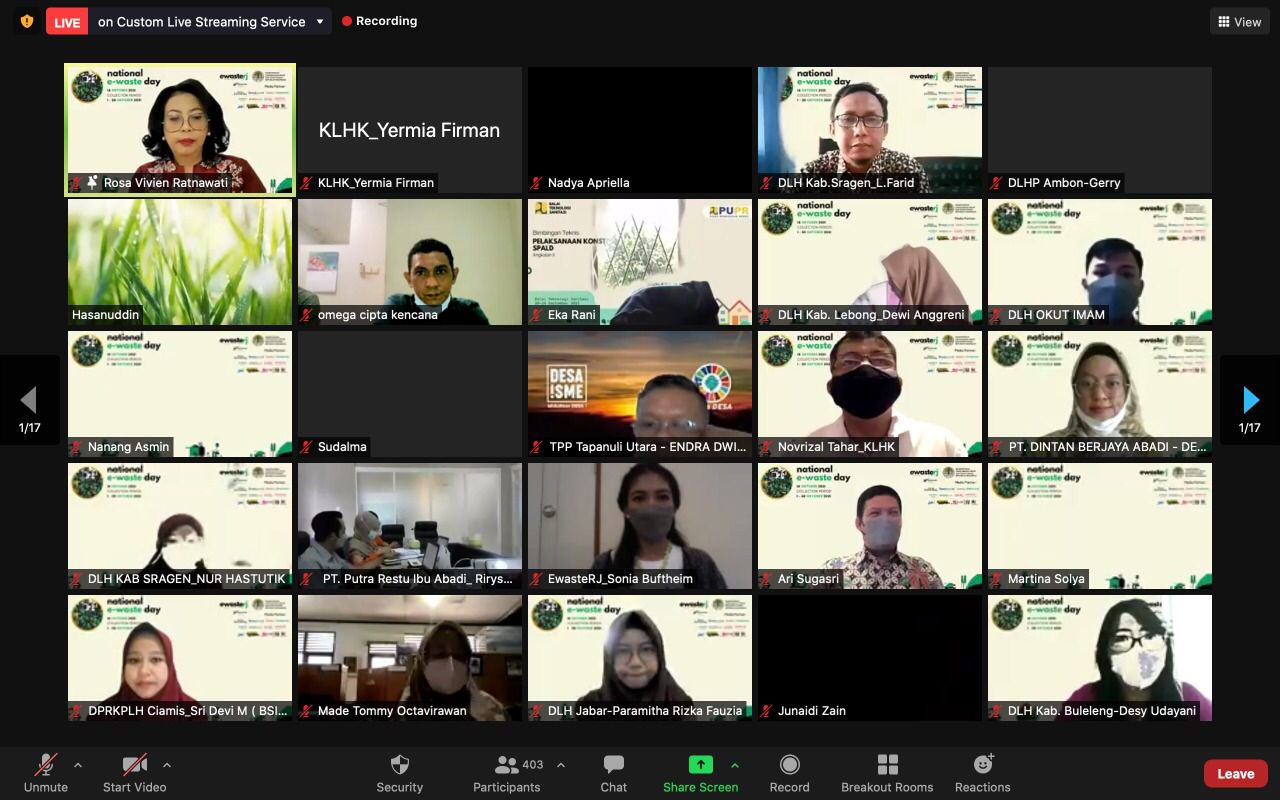Open the Reactions panel
1280x800 pixels.
981,772
